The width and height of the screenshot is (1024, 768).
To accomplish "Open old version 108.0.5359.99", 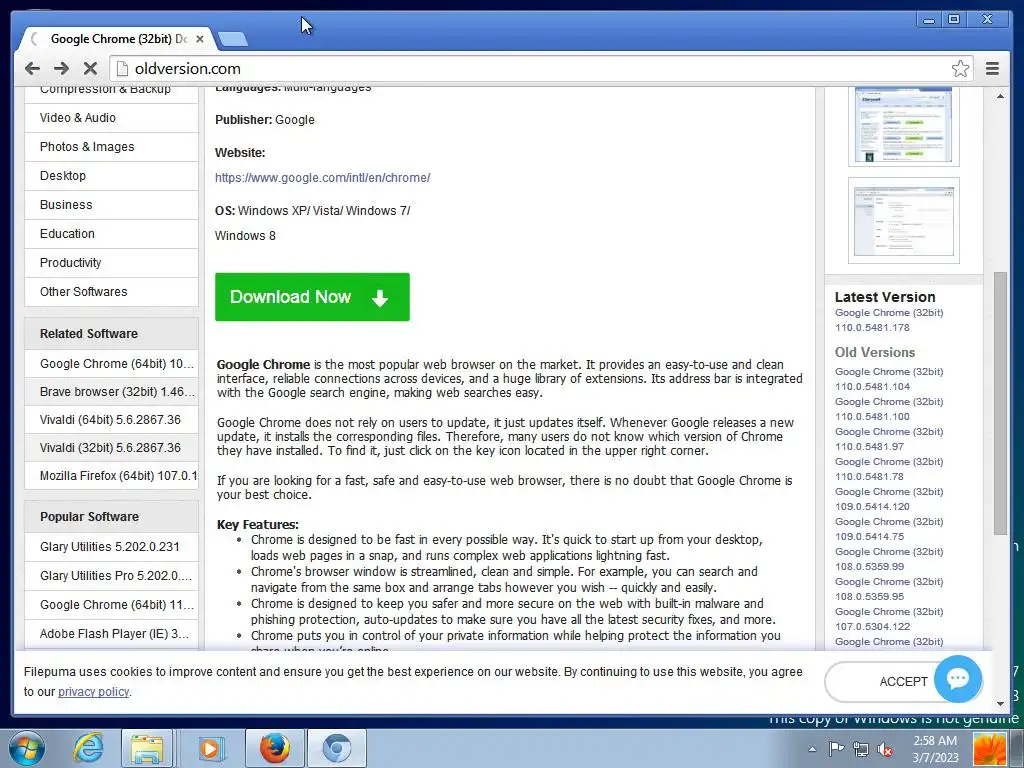I will pyautogui.click(x=889, y=559).
